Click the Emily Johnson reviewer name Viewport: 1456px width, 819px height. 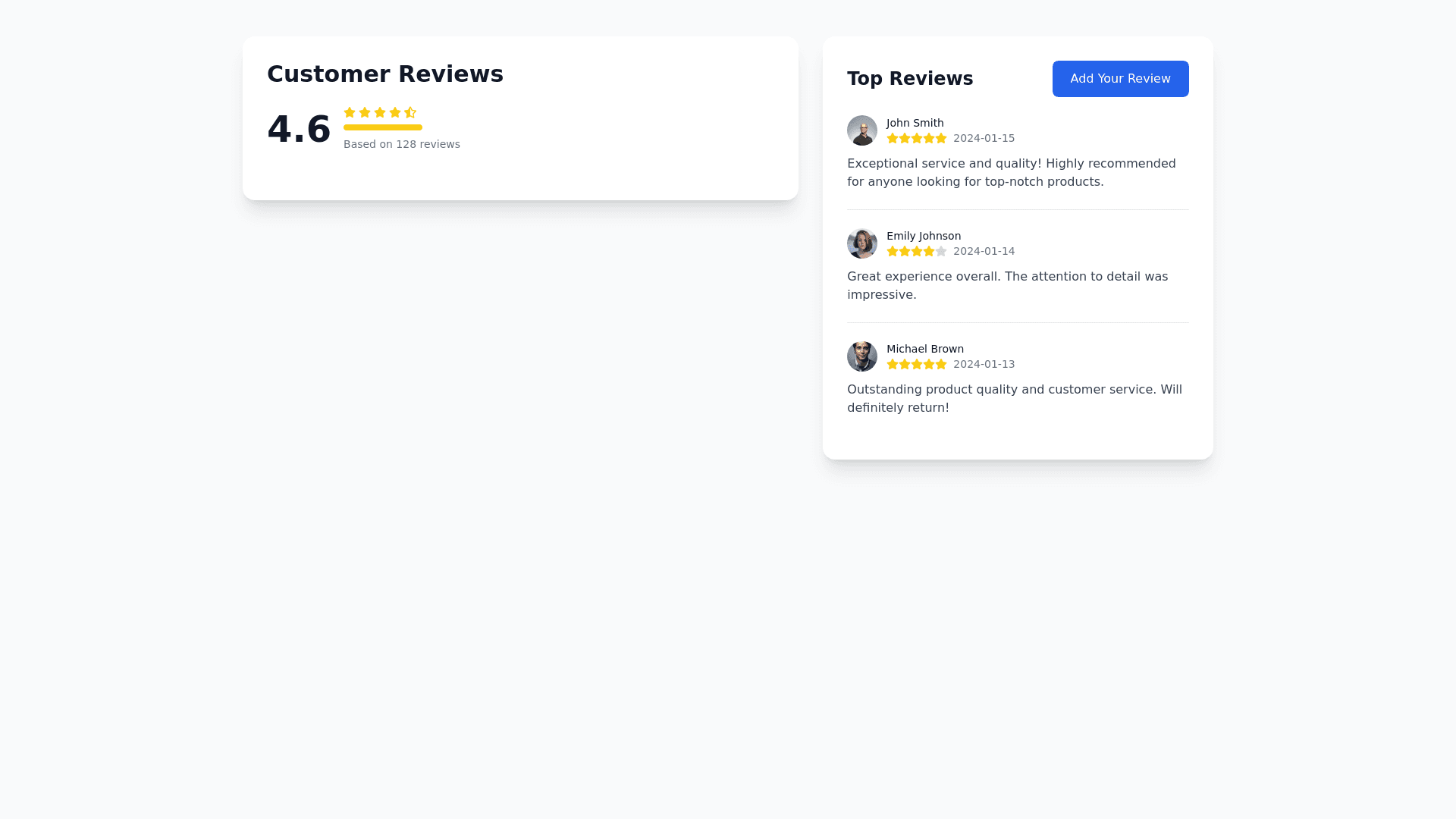pyautogui.click(x=923, y=236)
